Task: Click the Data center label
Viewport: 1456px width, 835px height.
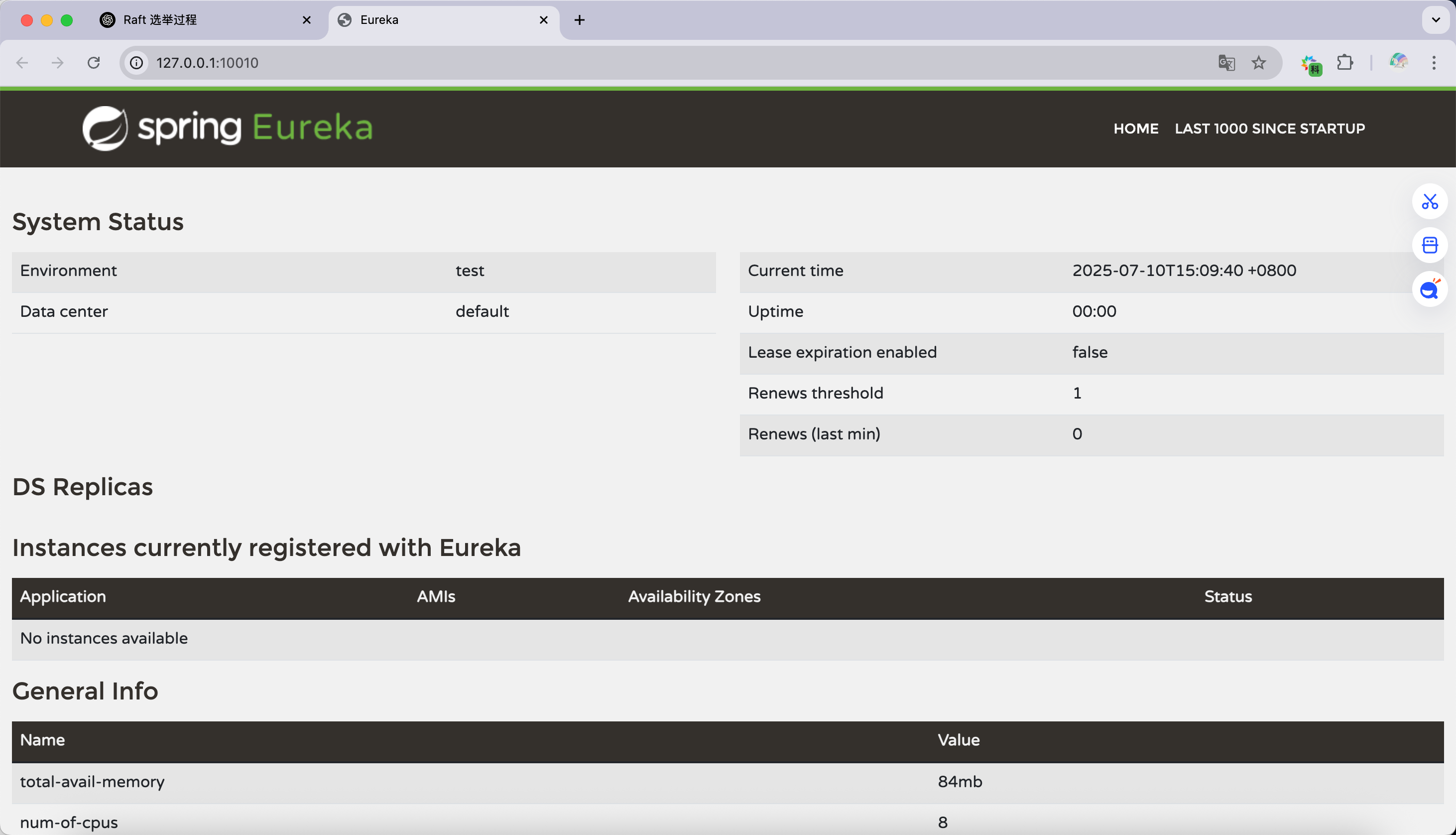Action: (64, 311)
